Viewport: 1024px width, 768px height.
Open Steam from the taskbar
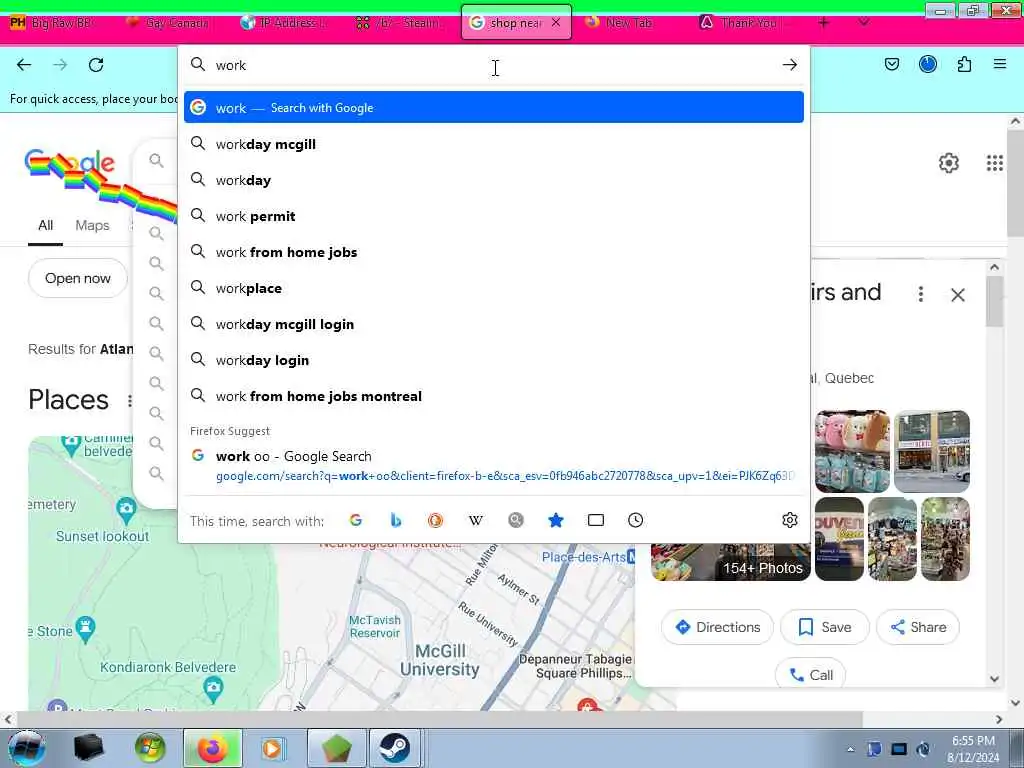coord(394,748)
